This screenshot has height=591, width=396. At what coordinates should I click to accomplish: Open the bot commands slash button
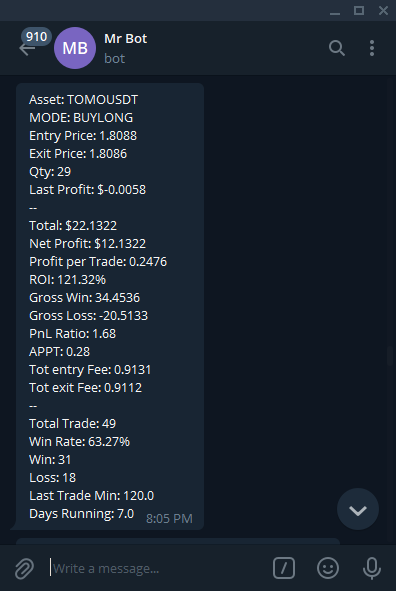tap(284, 568)
